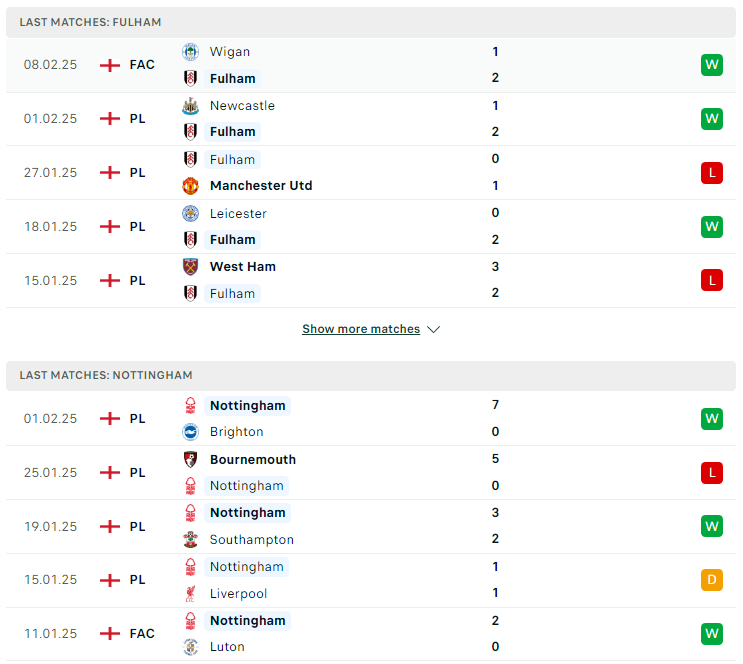Screen dimensions: 743x664
Task: Click the West Ham crest icon
Action: [x=190, y=267]
